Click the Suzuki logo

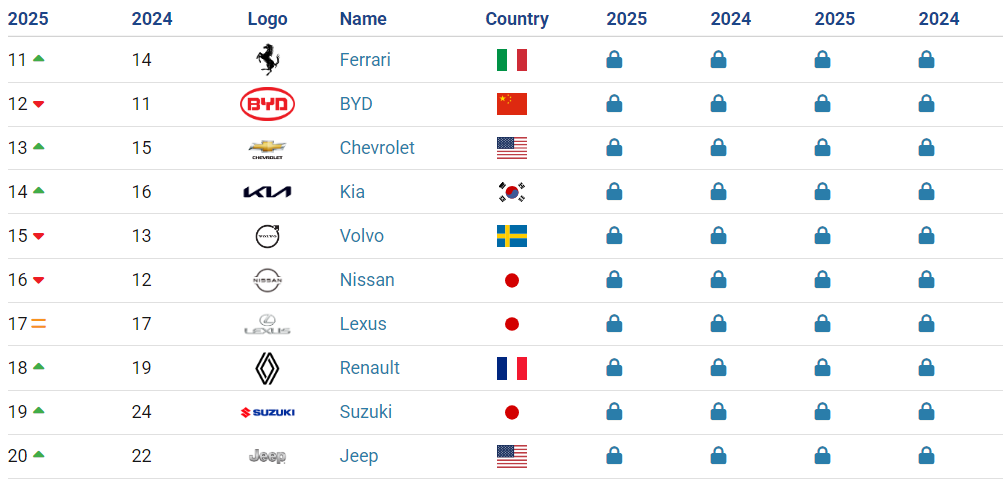(x=267, y=412)
